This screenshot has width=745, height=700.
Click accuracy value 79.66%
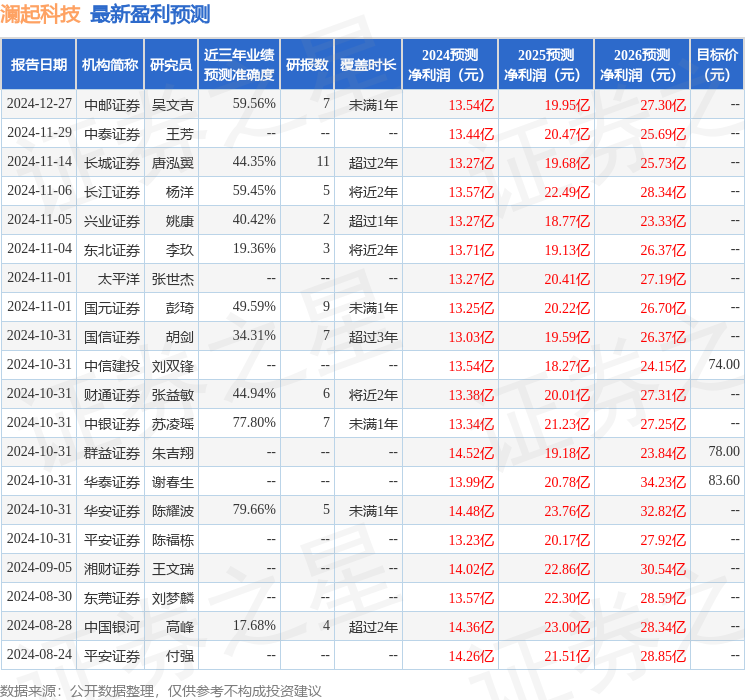tap(254, 509)
